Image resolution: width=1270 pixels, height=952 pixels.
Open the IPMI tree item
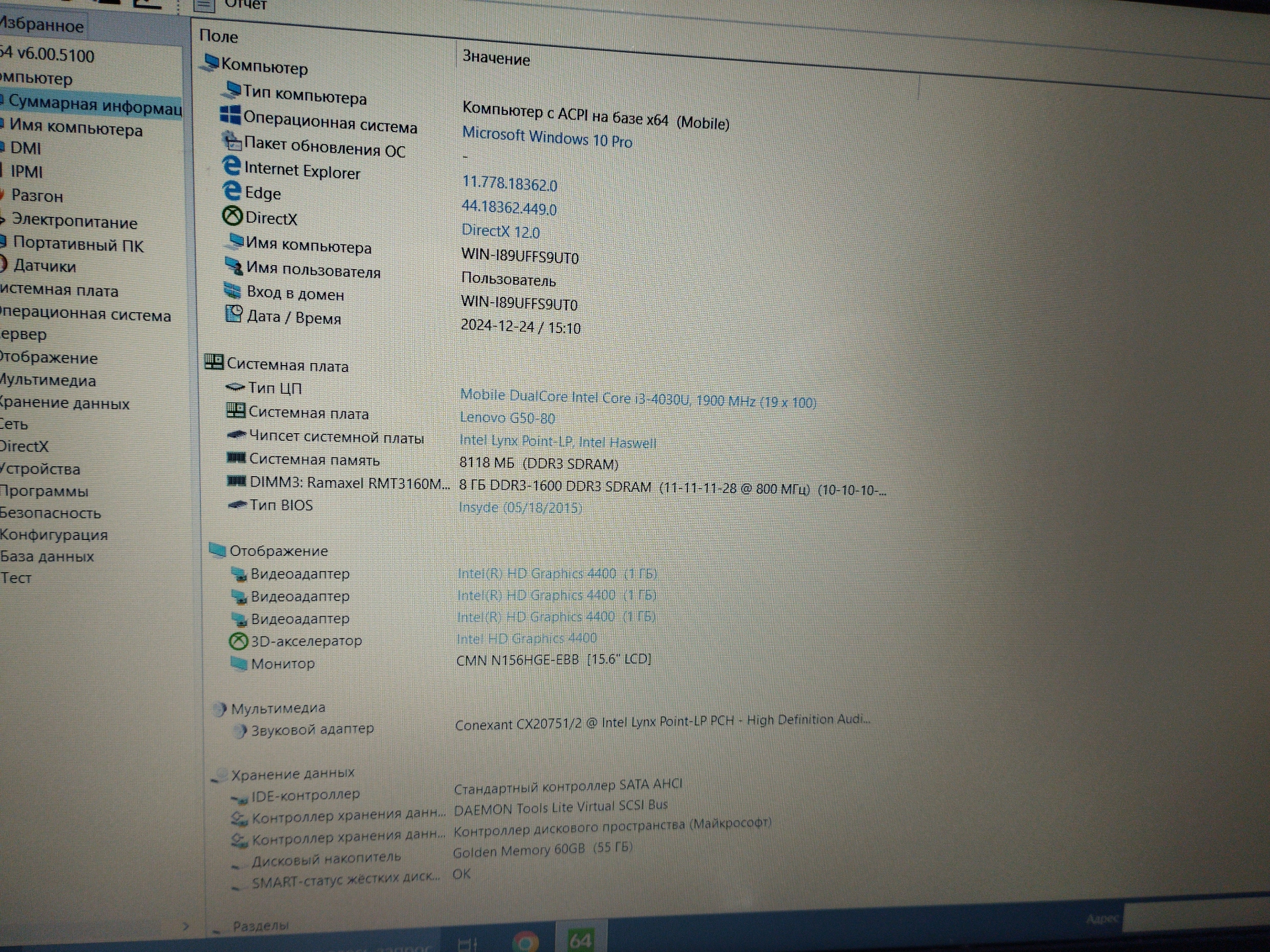[x=26, y=172]
